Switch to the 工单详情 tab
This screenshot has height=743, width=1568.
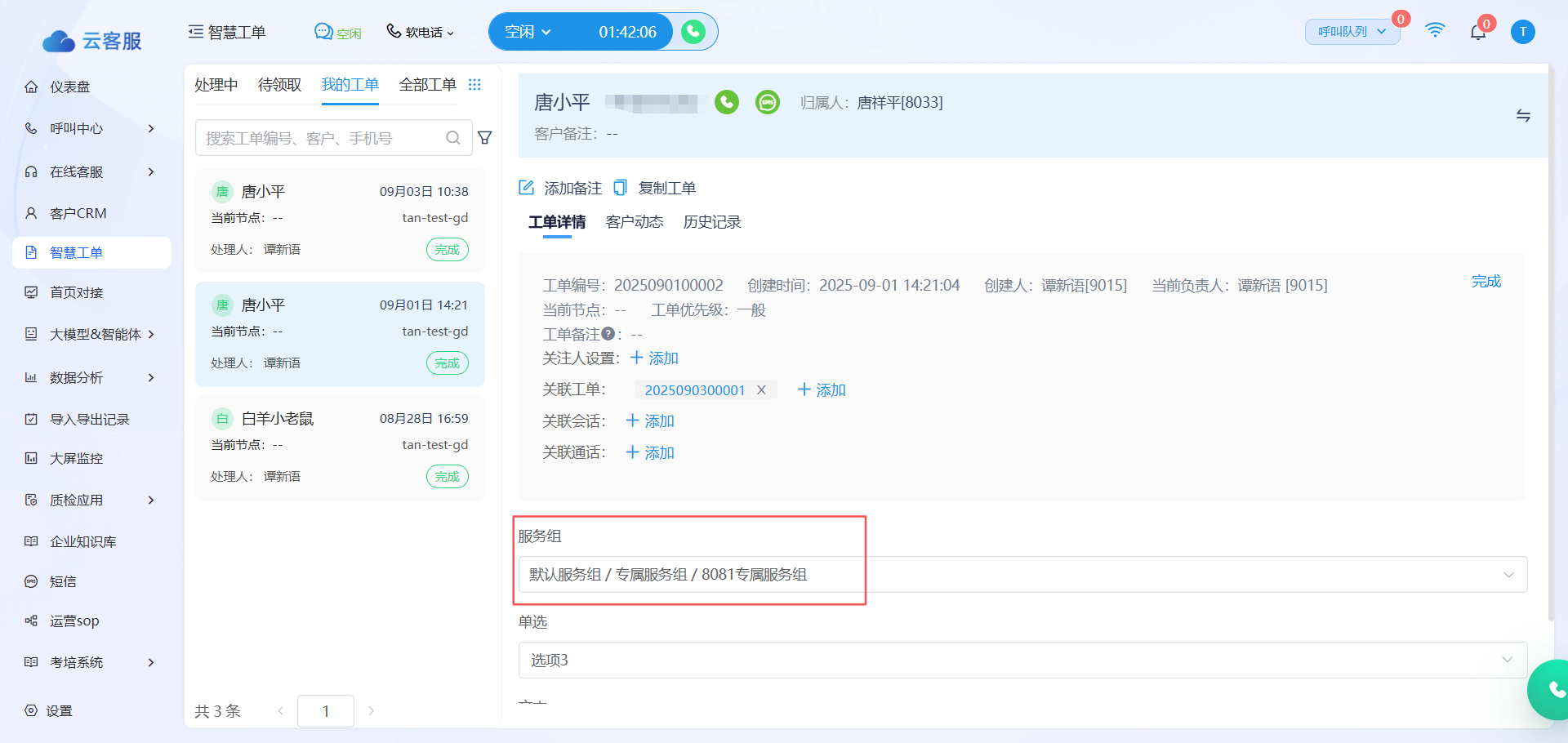click(x=557, y=222)
